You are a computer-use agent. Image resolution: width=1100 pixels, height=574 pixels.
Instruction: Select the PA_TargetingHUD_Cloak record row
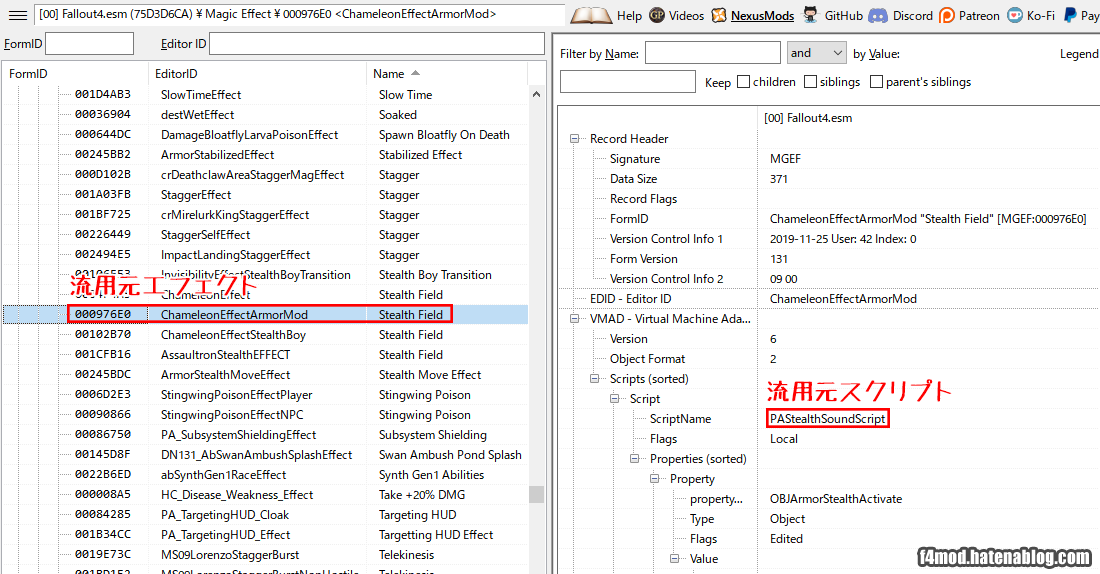(x=265, y=514)
